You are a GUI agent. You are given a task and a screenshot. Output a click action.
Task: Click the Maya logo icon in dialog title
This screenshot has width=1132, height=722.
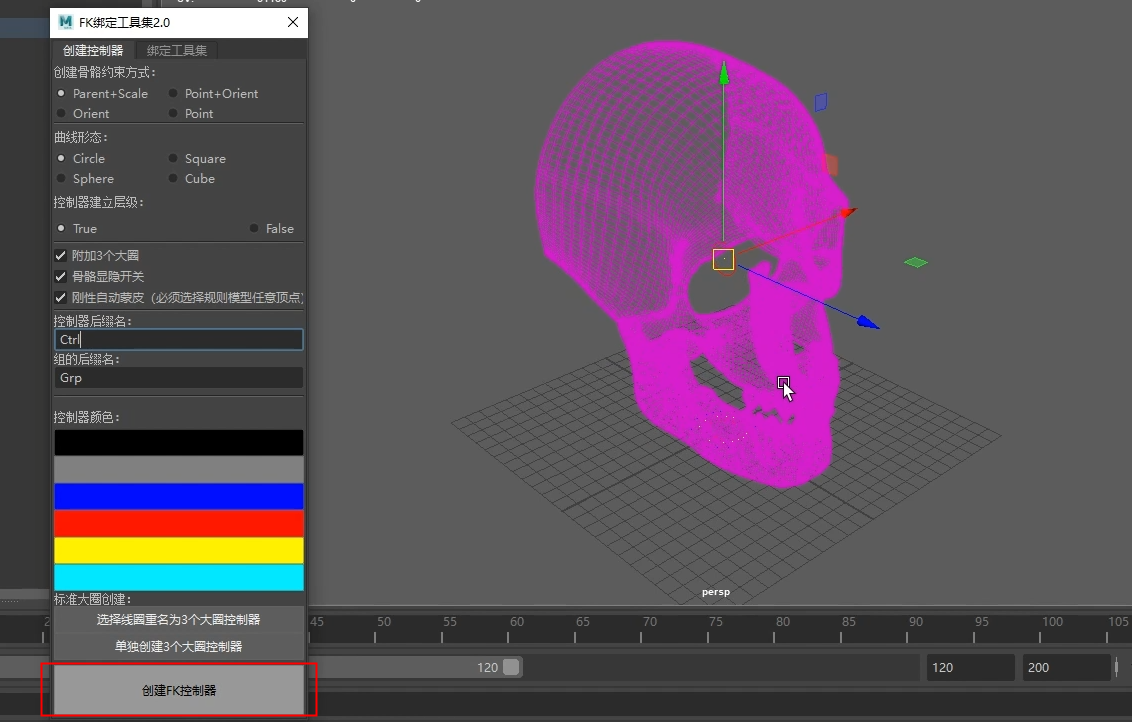tap(66, 22)
